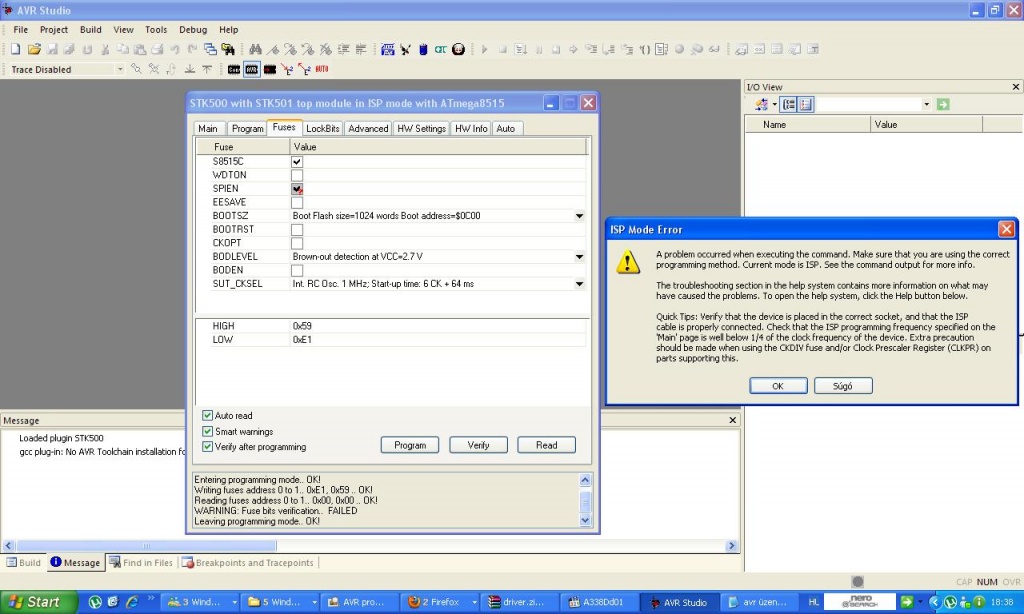
Task: Click the black chip with red arrow icon
Action: 270,69
